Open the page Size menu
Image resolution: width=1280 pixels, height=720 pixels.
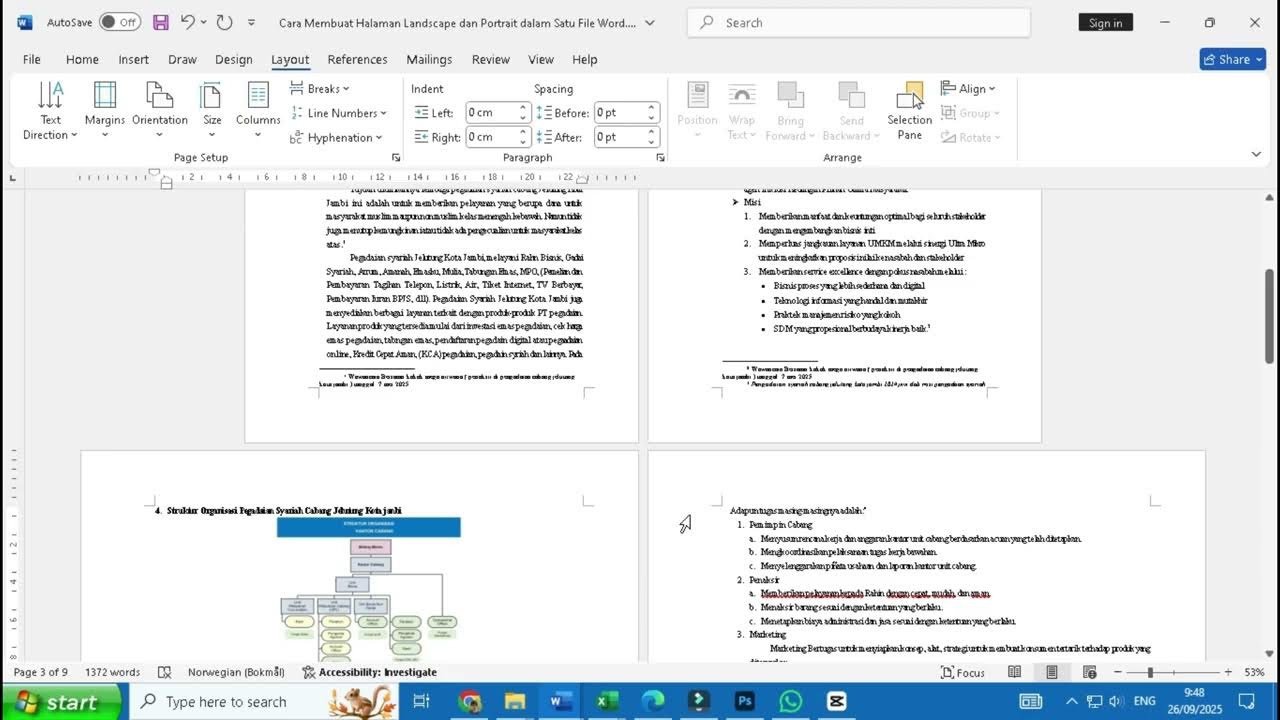(x=212, y=111)
